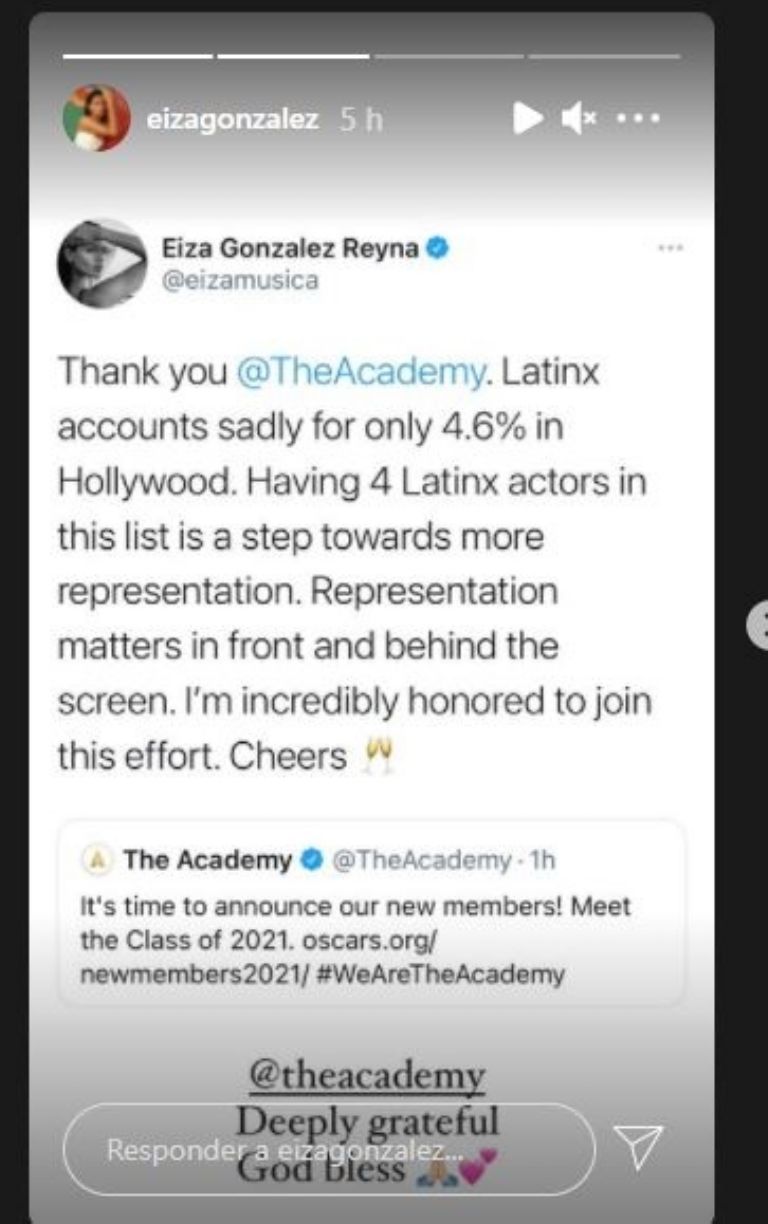Click The Academy's logo icon in the quote
Viewport: 768px width, 1224px height.
tap(97, 859)
